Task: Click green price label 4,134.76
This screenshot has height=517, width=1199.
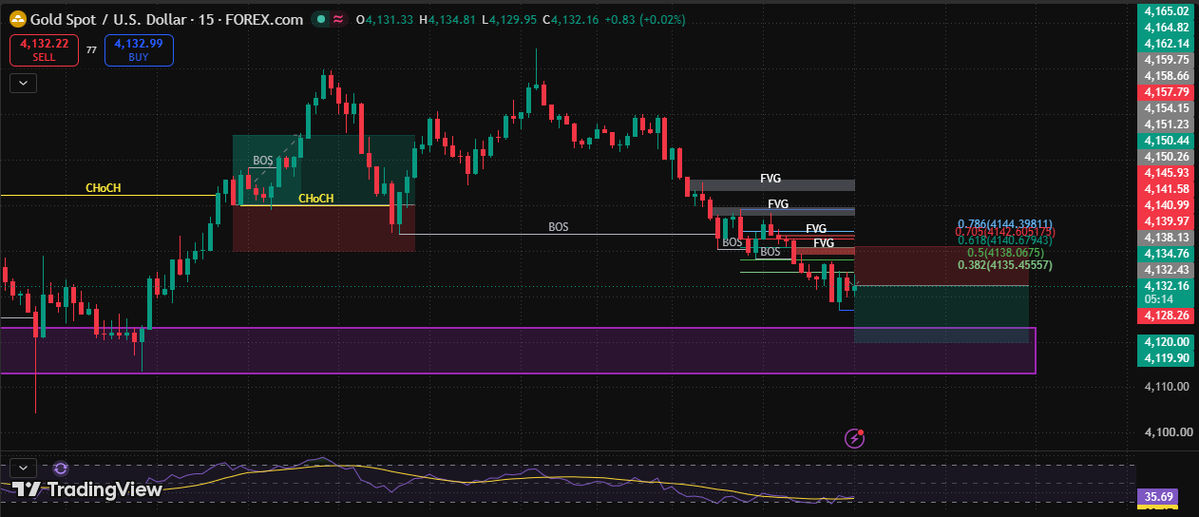Action: pyautogui.click(x=1166, y=254)
